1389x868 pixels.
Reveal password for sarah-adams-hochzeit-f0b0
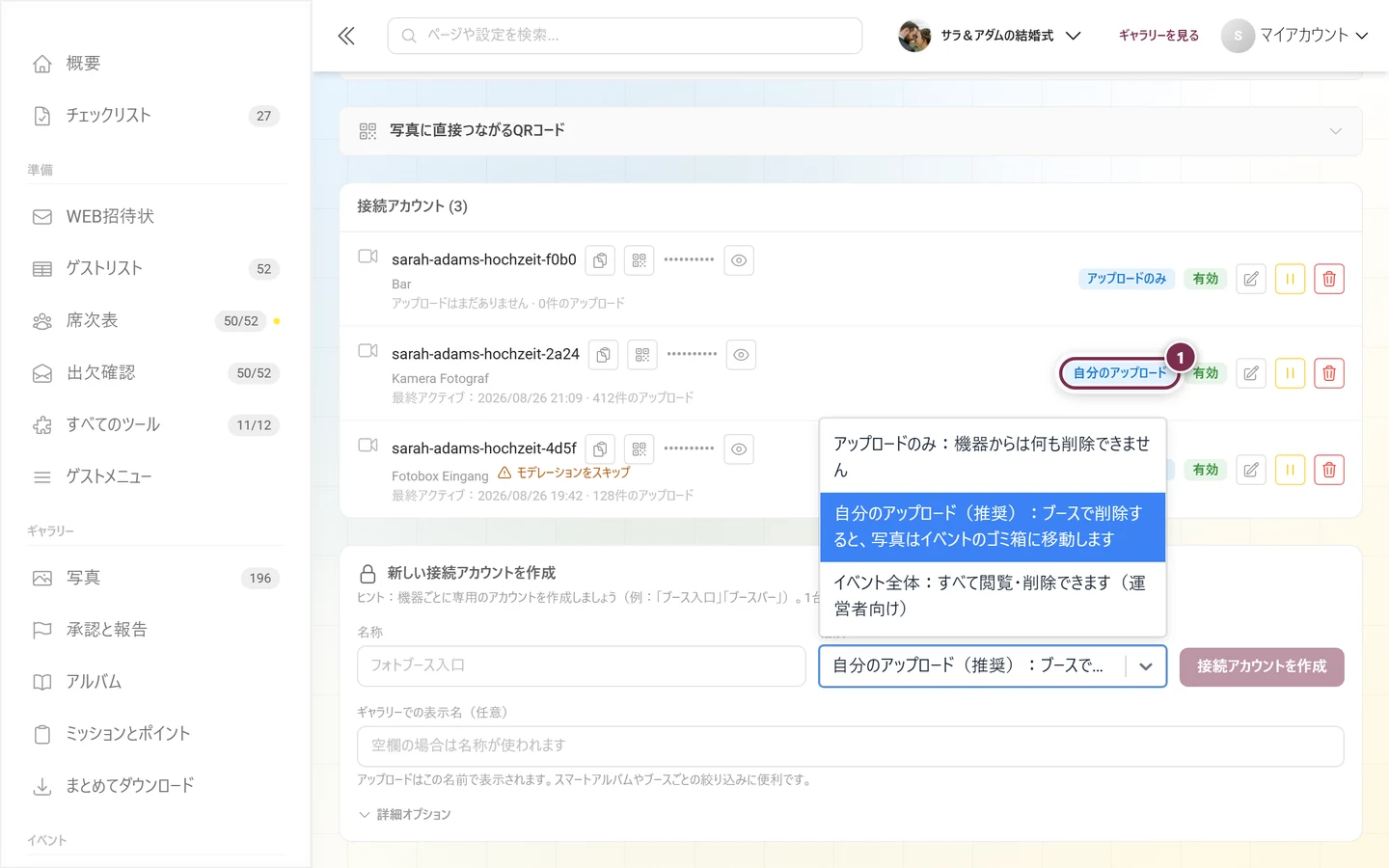point(739,260)
